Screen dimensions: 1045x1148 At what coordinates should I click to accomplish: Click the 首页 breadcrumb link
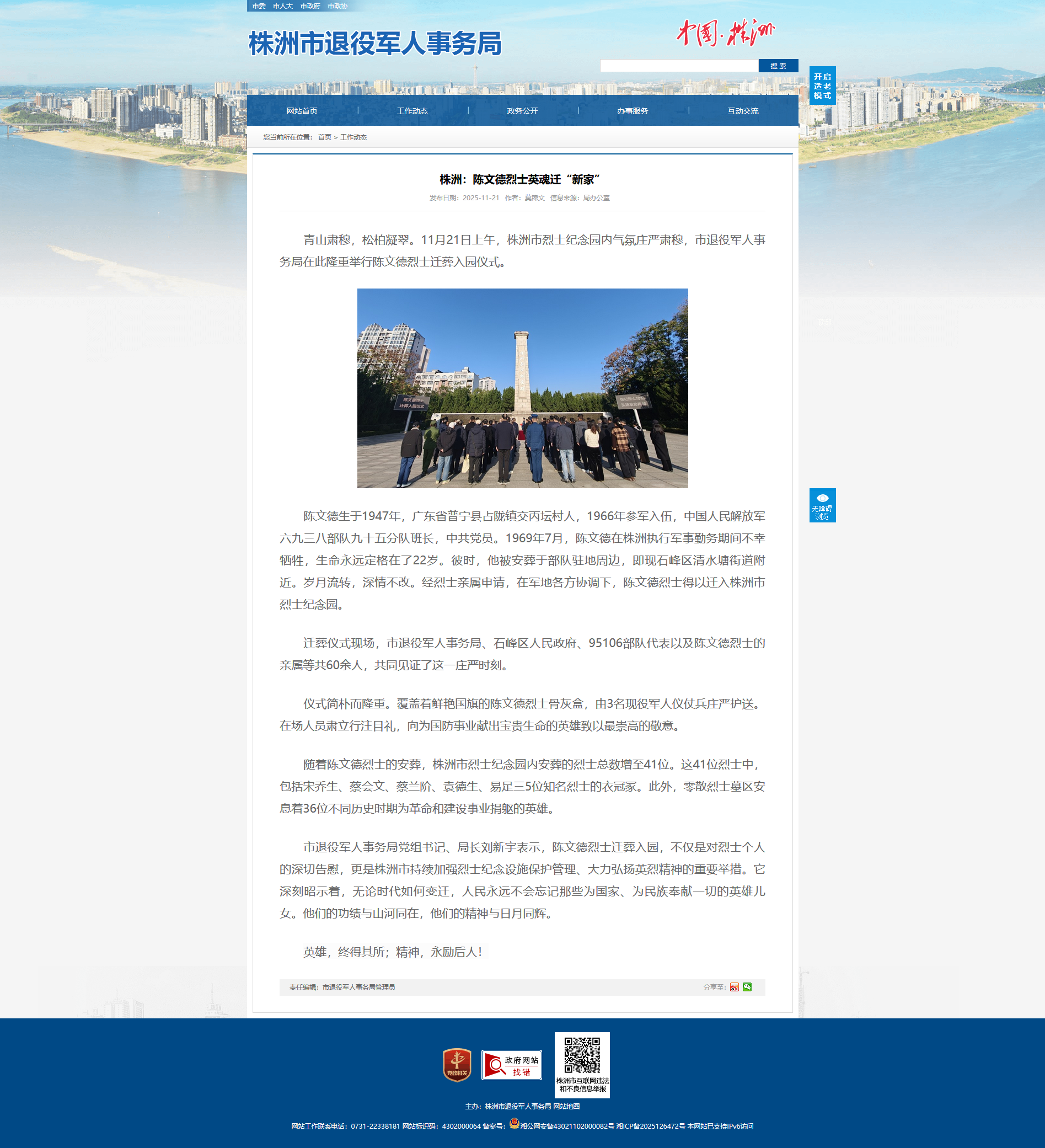(324, 137)
